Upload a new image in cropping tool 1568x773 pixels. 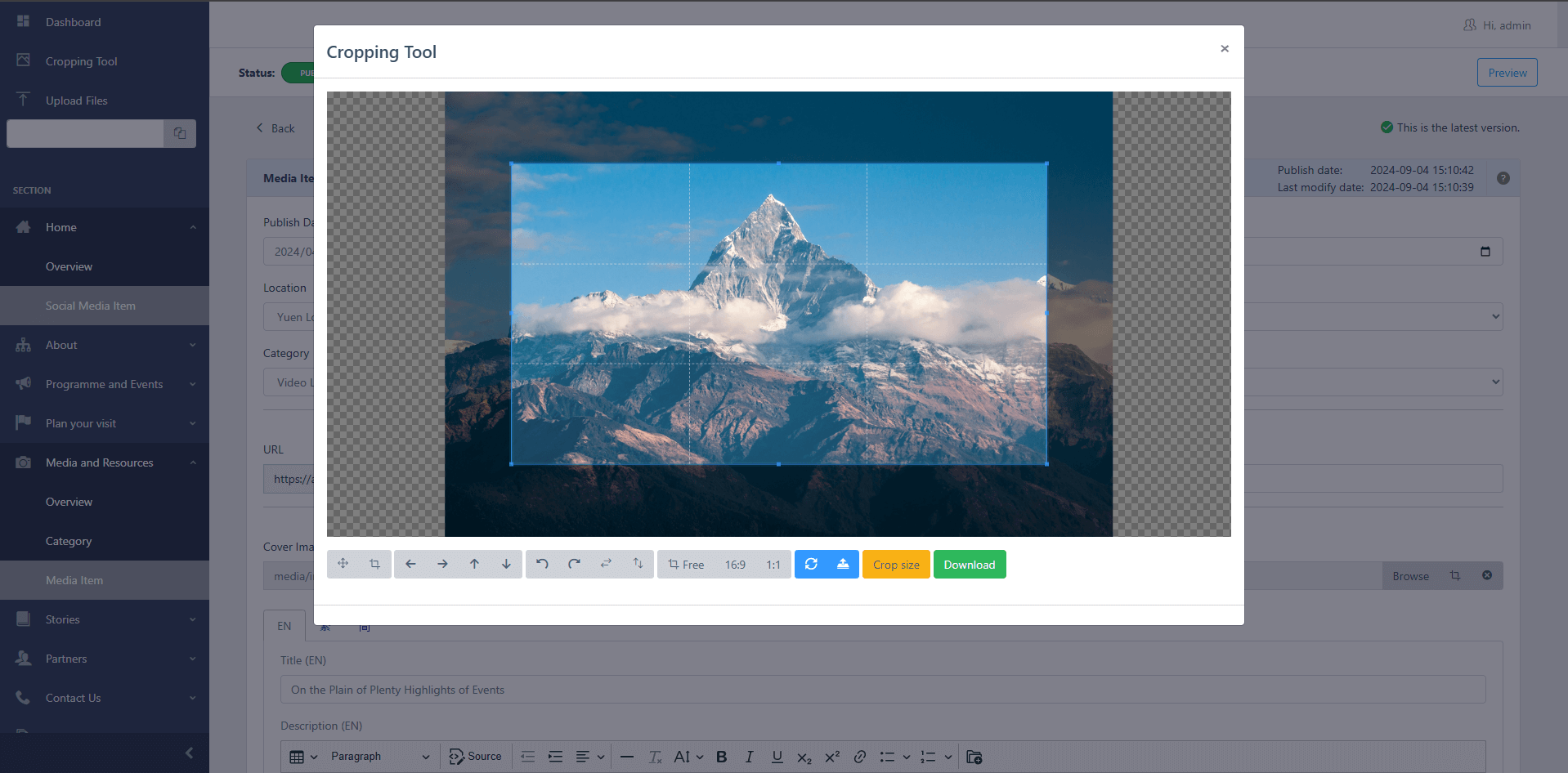pyautogui.click(x=843, y=564)
